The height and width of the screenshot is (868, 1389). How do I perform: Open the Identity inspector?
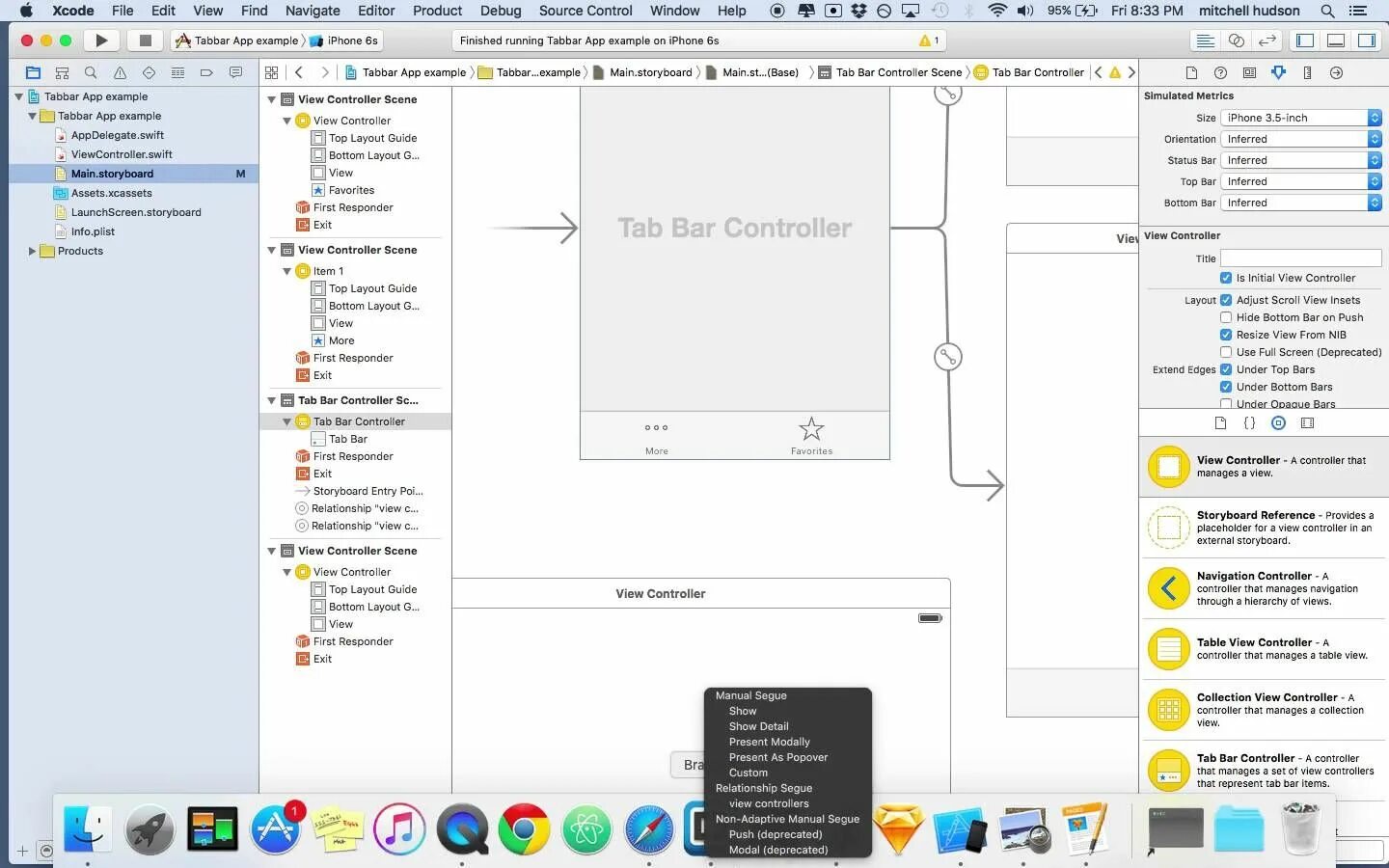[1249, 72]
